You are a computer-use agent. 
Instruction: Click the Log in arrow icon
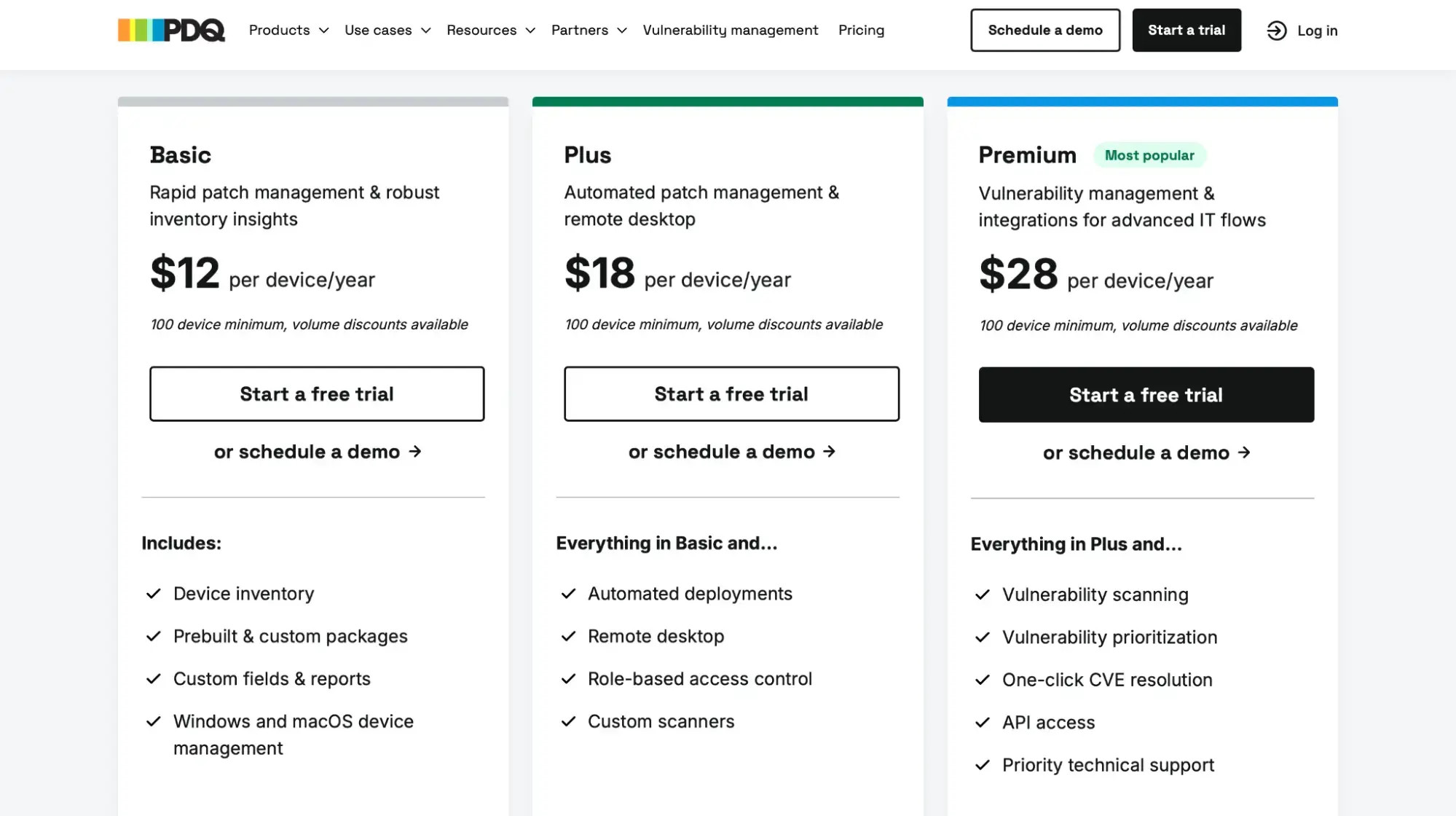[1276, 31]
